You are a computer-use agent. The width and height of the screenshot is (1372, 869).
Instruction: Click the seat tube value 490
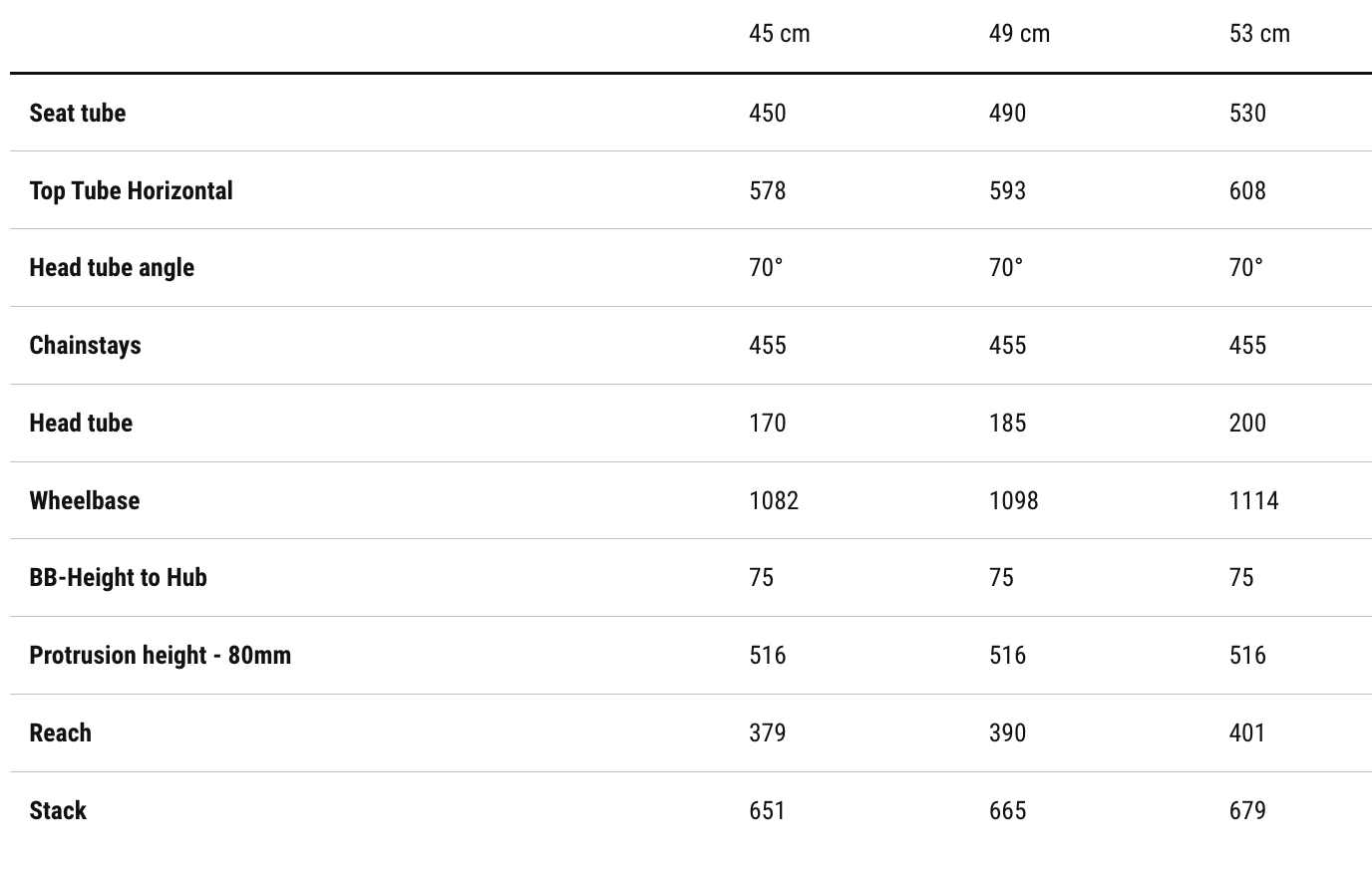coord(1007,113)
